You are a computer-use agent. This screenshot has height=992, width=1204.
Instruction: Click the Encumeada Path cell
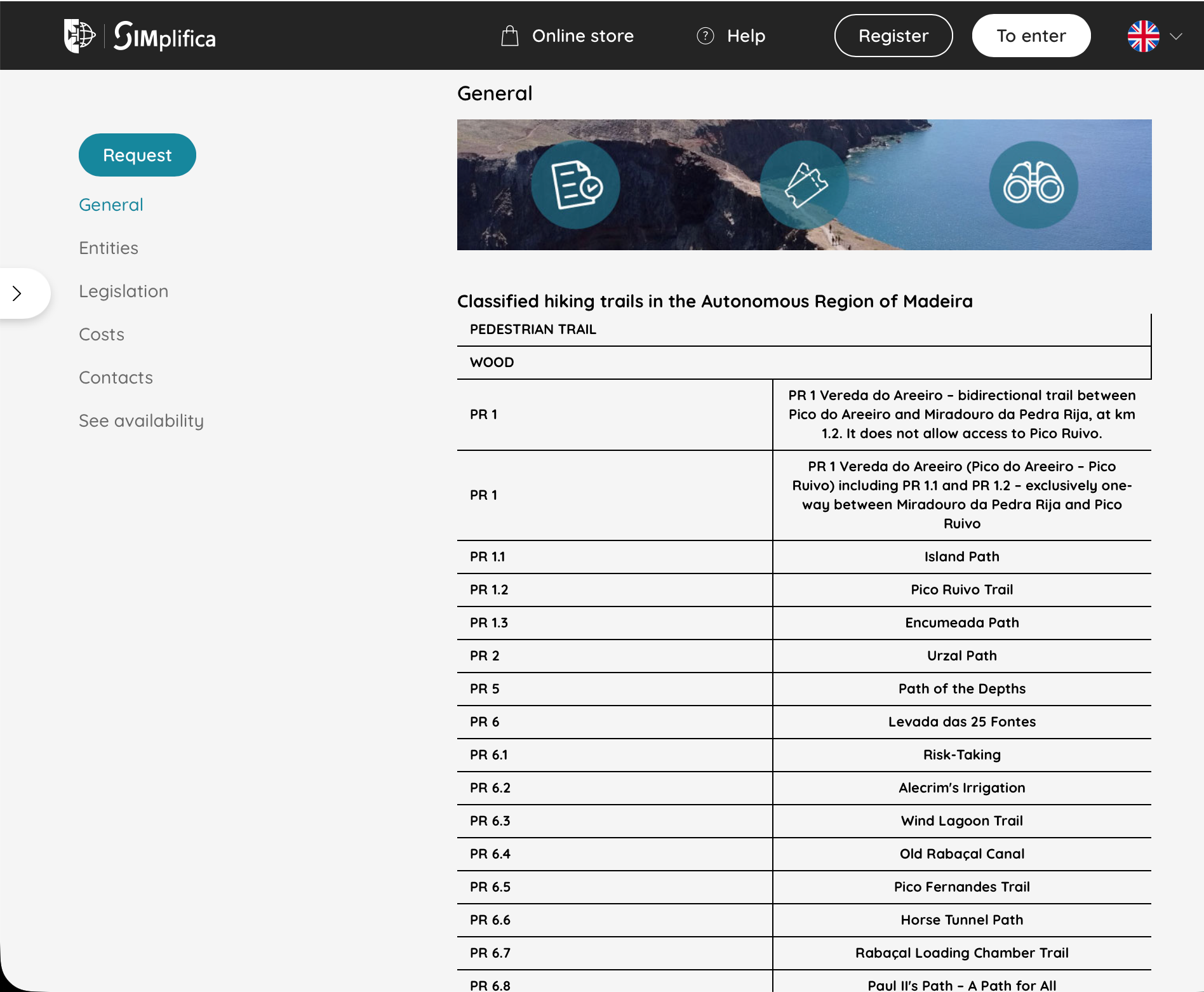962,623
